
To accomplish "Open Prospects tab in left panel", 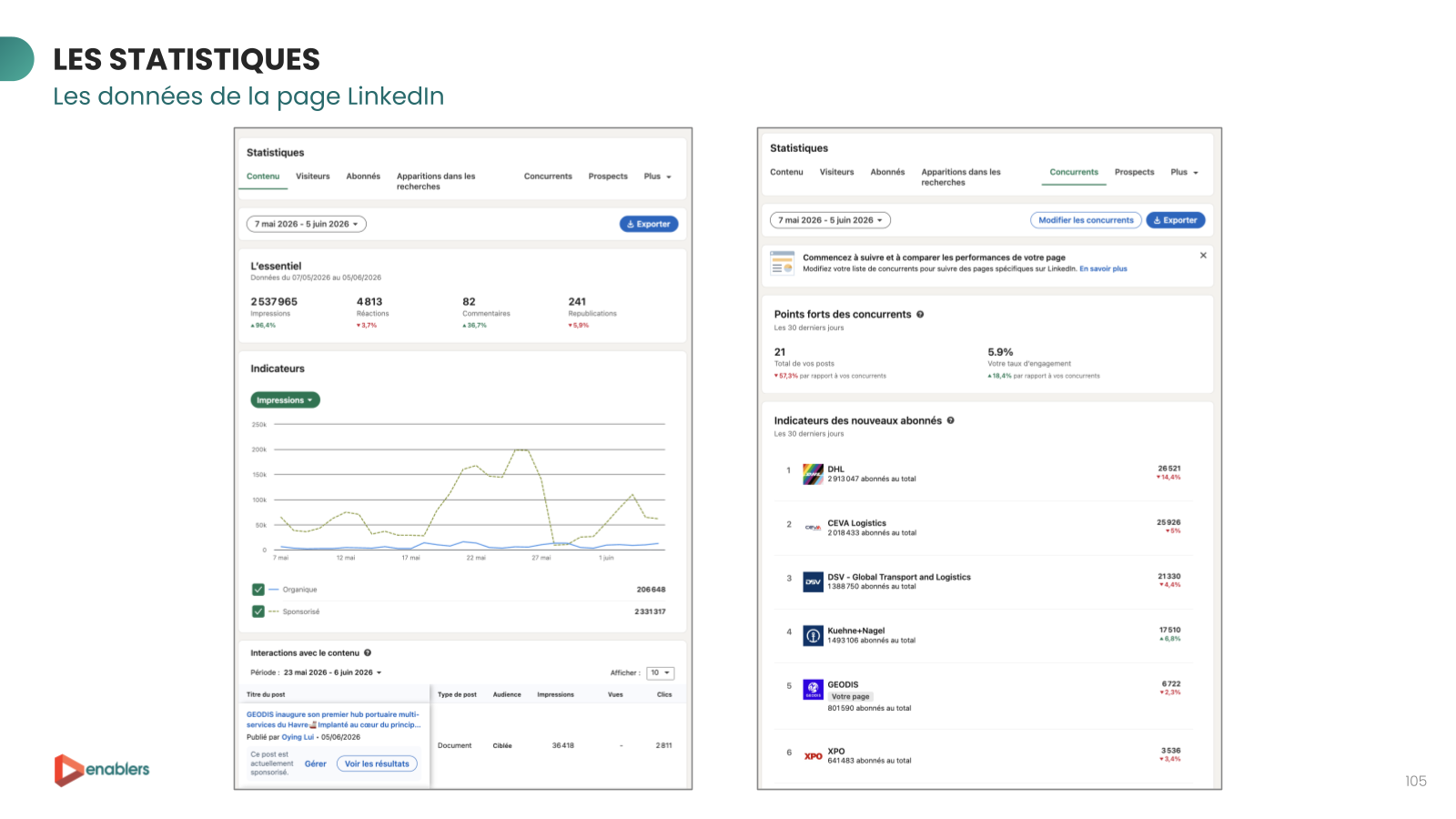I will tap(608, 177).
